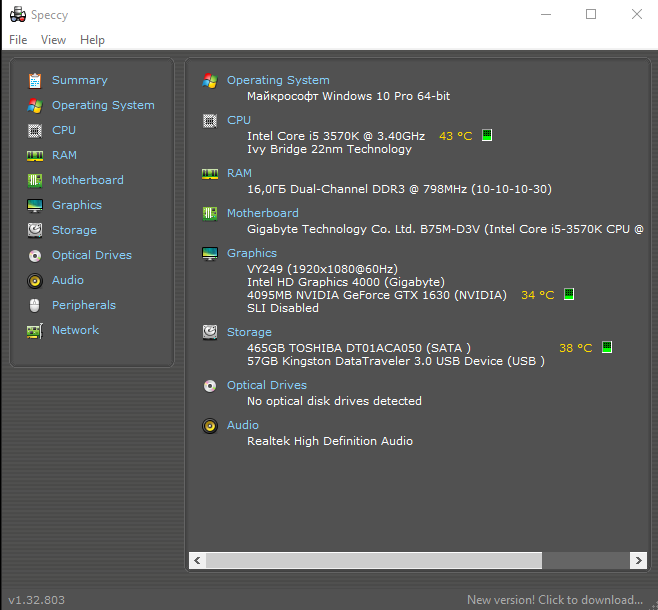Click the horizontal scrollbar right arrow
This screenshot has height=610, width=658.
pyautogui.click(x=638, y=560)
